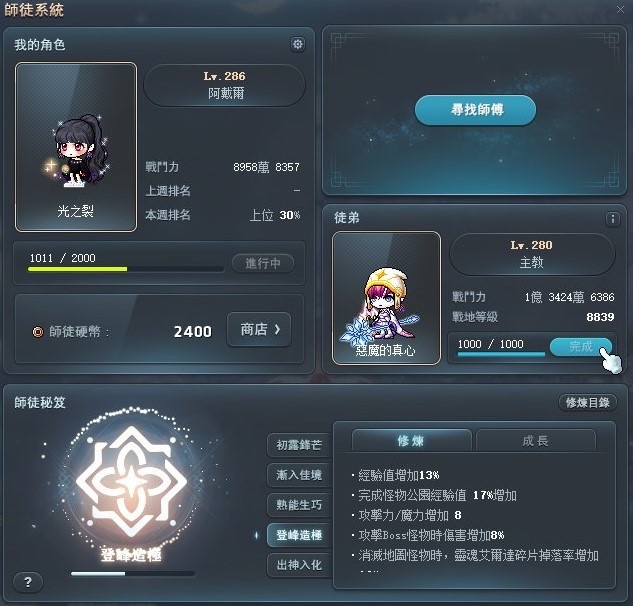
Task: Click the 師徒硬幣 coin icon
Action: (x=38, y=332)
